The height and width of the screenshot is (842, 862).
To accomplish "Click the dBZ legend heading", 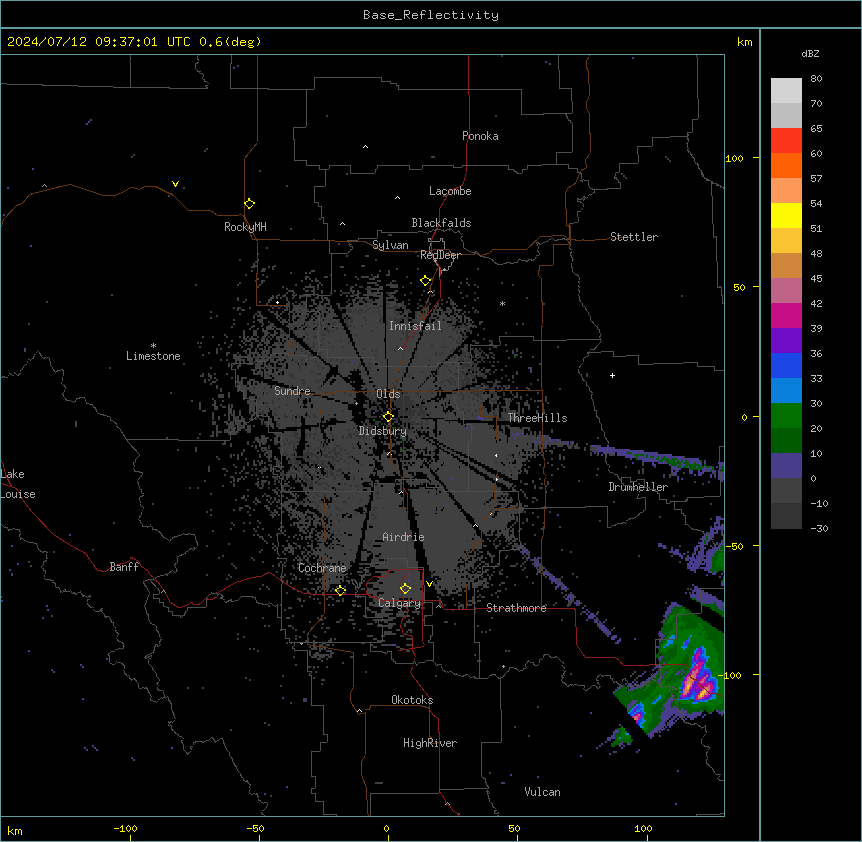I will [x=810, y=53].
